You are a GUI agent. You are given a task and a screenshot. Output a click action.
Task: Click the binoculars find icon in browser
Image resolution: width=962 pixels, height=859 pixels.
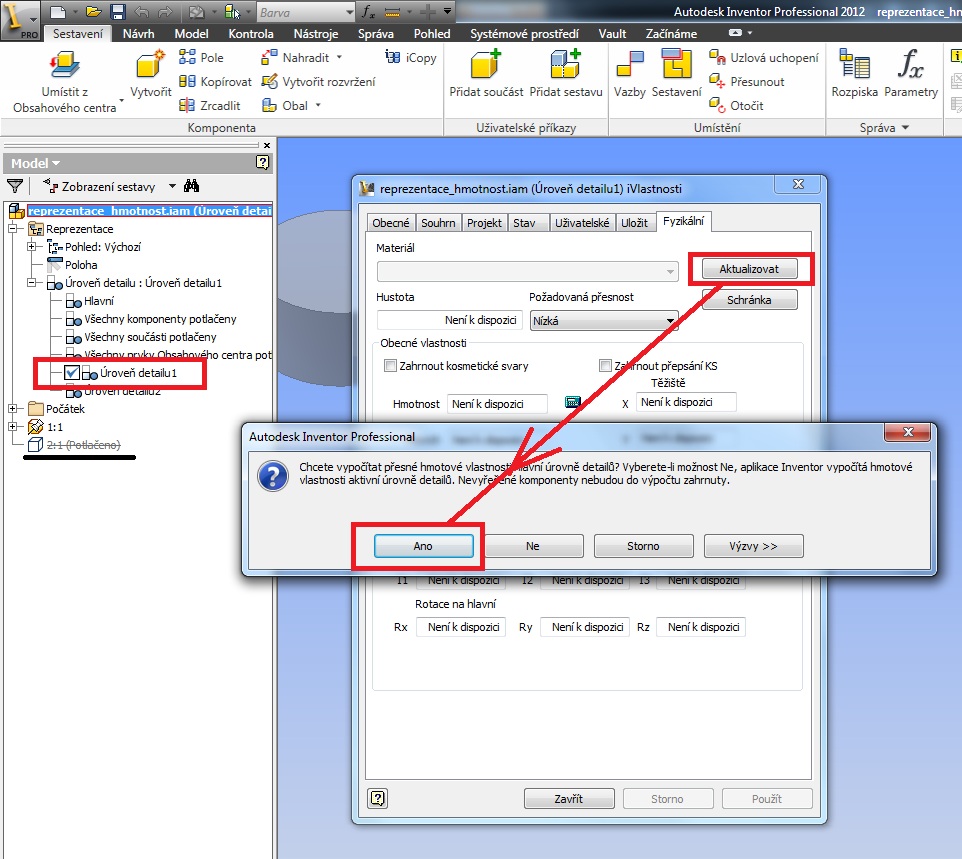193,186
